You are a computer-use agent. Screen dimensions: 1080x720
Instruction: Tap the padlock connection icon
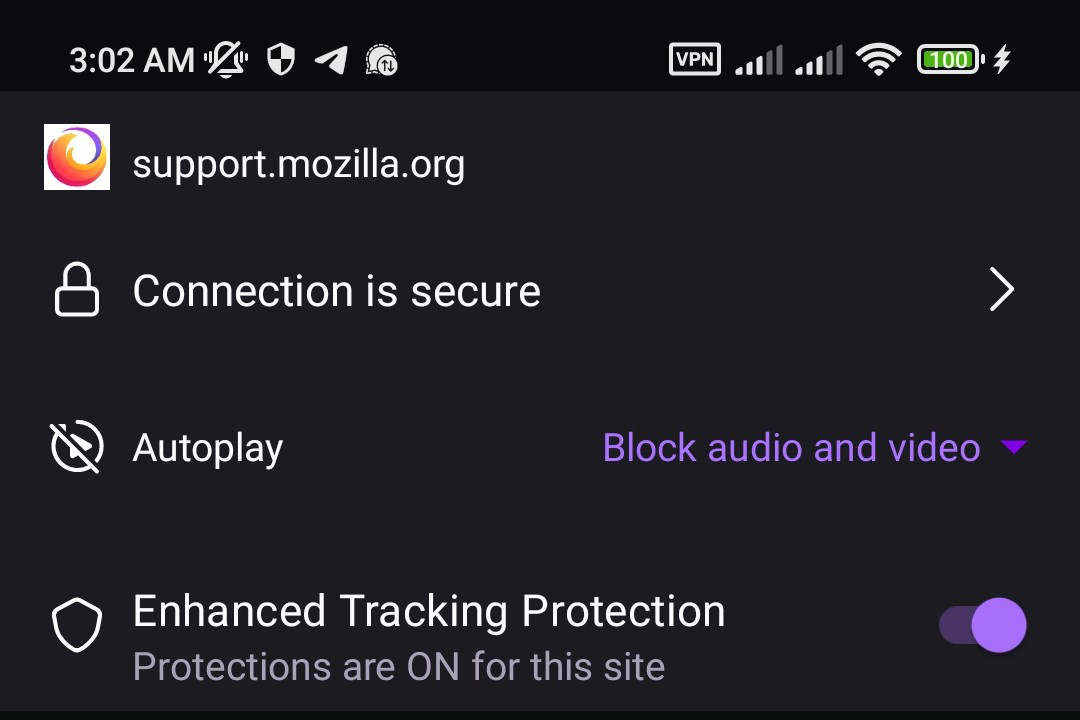77,291
